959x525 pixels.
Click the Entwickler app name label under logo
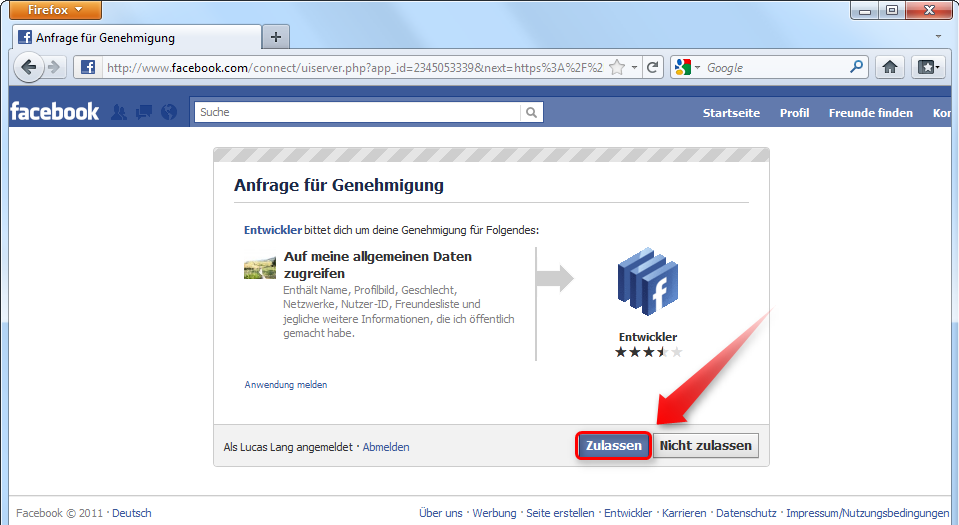(x=648, y=337)
